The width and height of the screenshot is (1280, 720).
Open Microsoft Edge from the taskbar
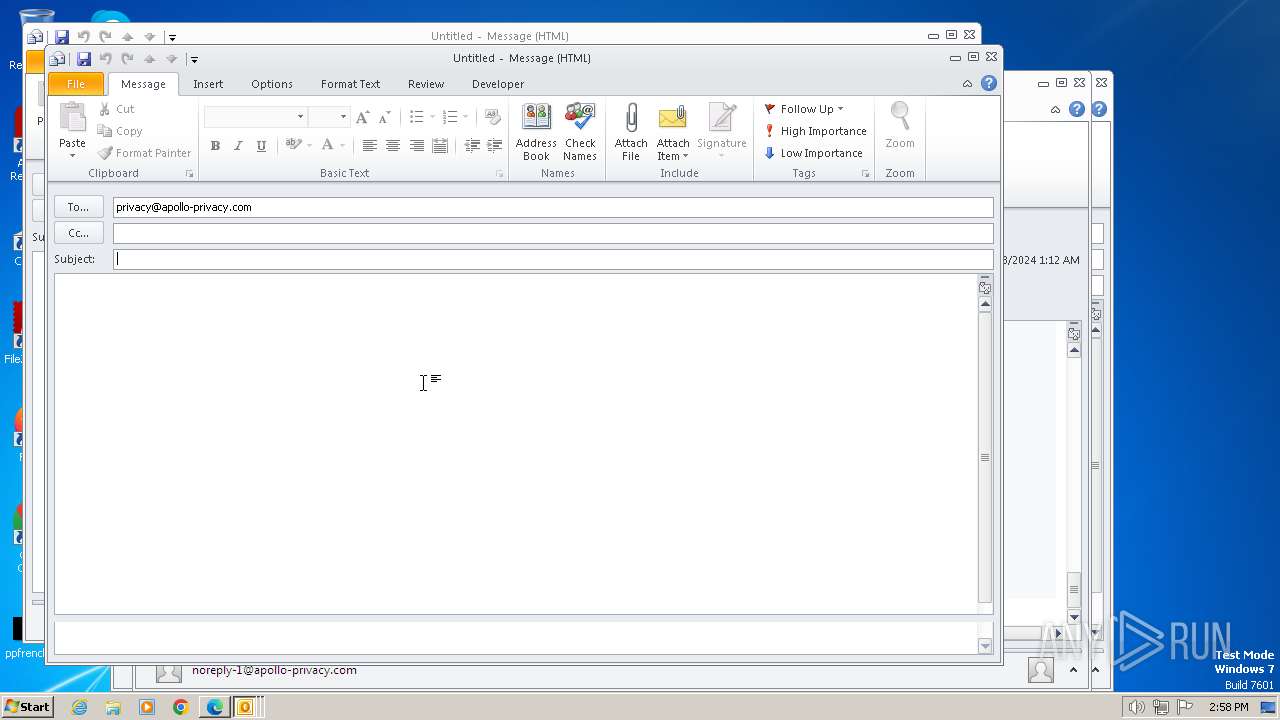pyautogui.click(x=214, y=707)
